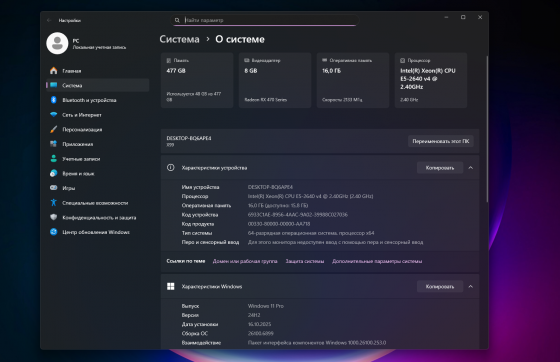Click the Оперативная память card icon
This screenshot has height=362, width=560.
coord(324,60)
